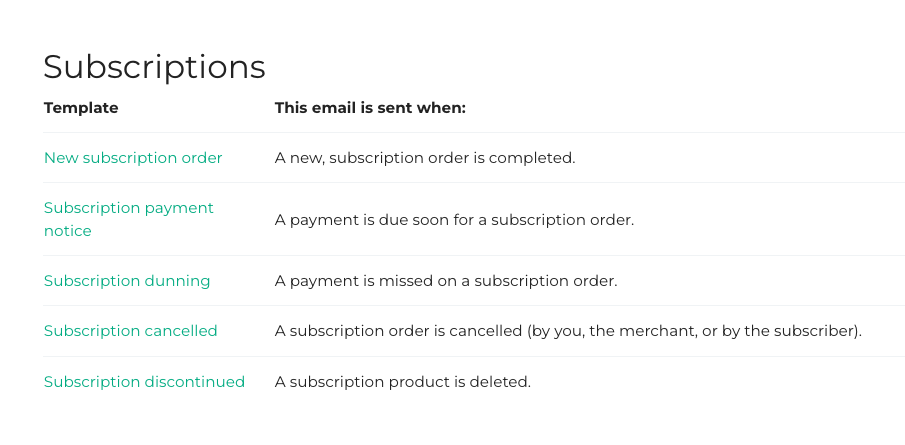Open the Subscription payment notice template

click(128, 208)
